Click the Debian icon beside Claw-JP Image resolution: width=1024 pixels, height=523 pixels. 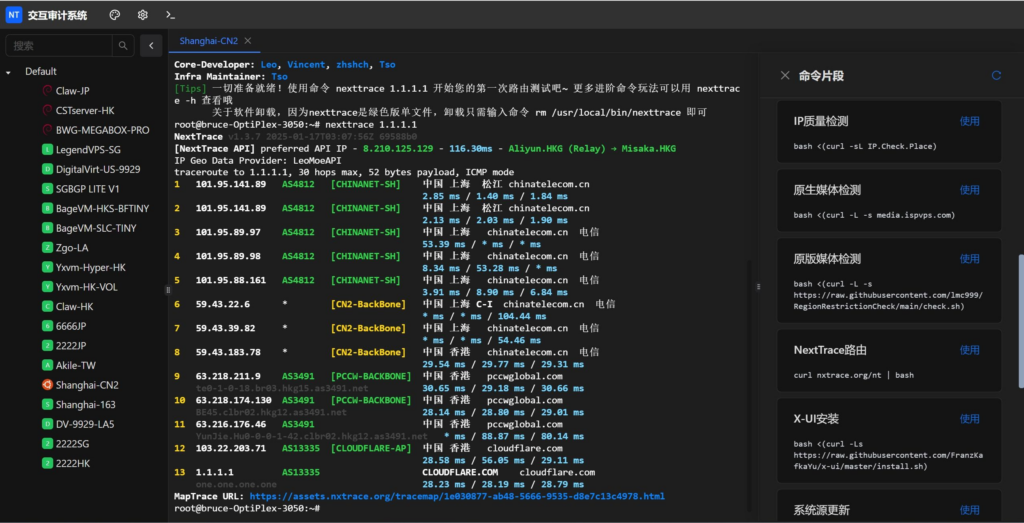click(x=47, y=91)
